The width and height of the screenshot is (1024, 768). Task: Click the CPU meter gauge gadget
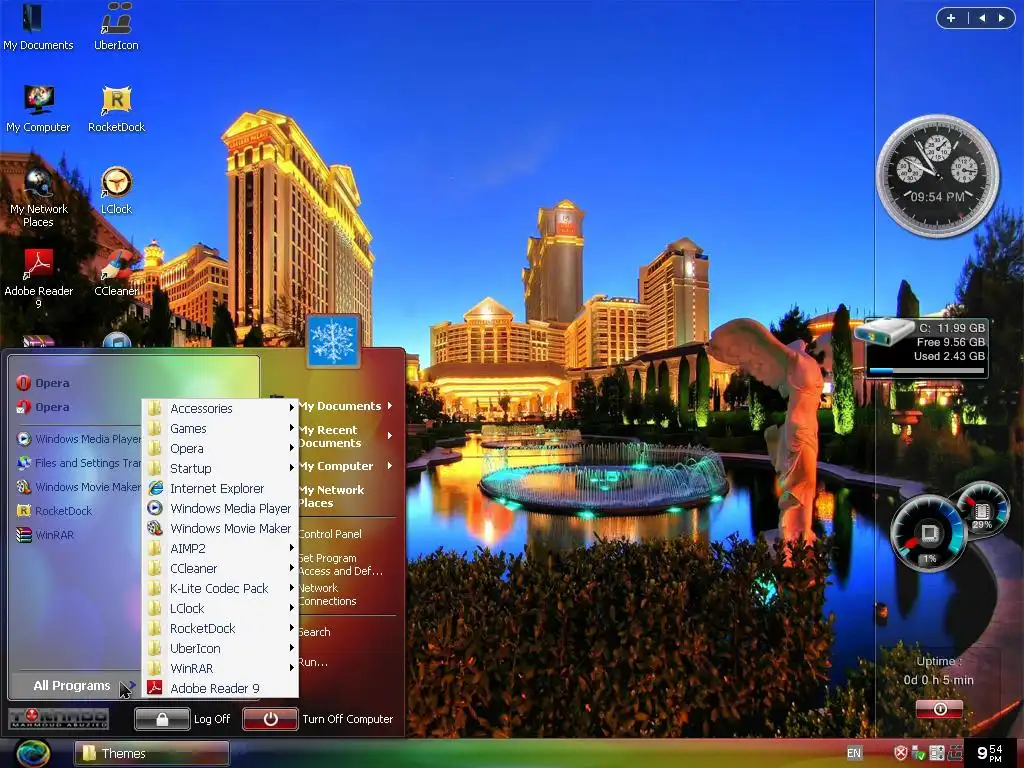928,534
